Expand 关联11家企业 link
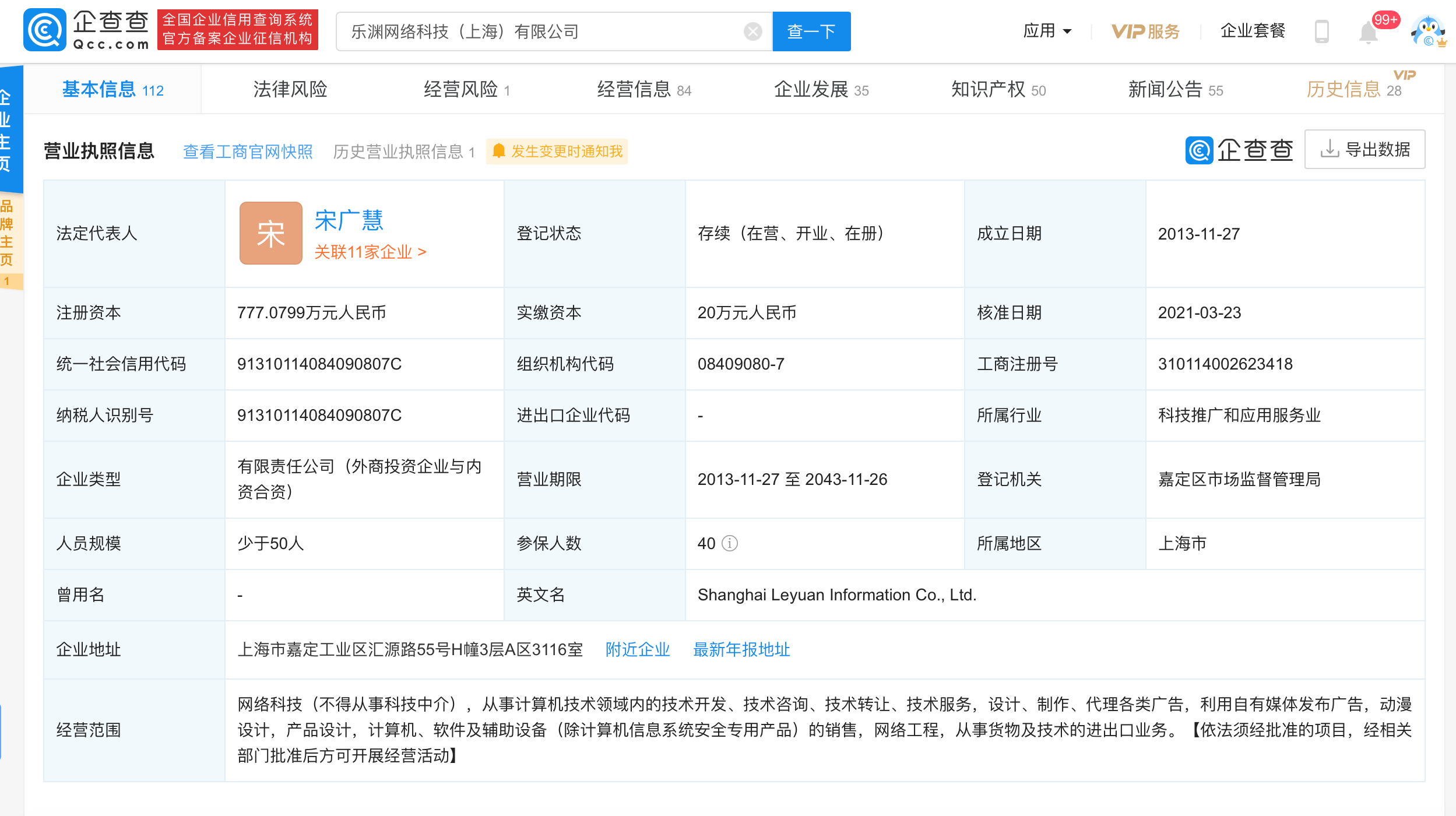This screenshot has height=816, width=1456. click(x=371, y=252)
